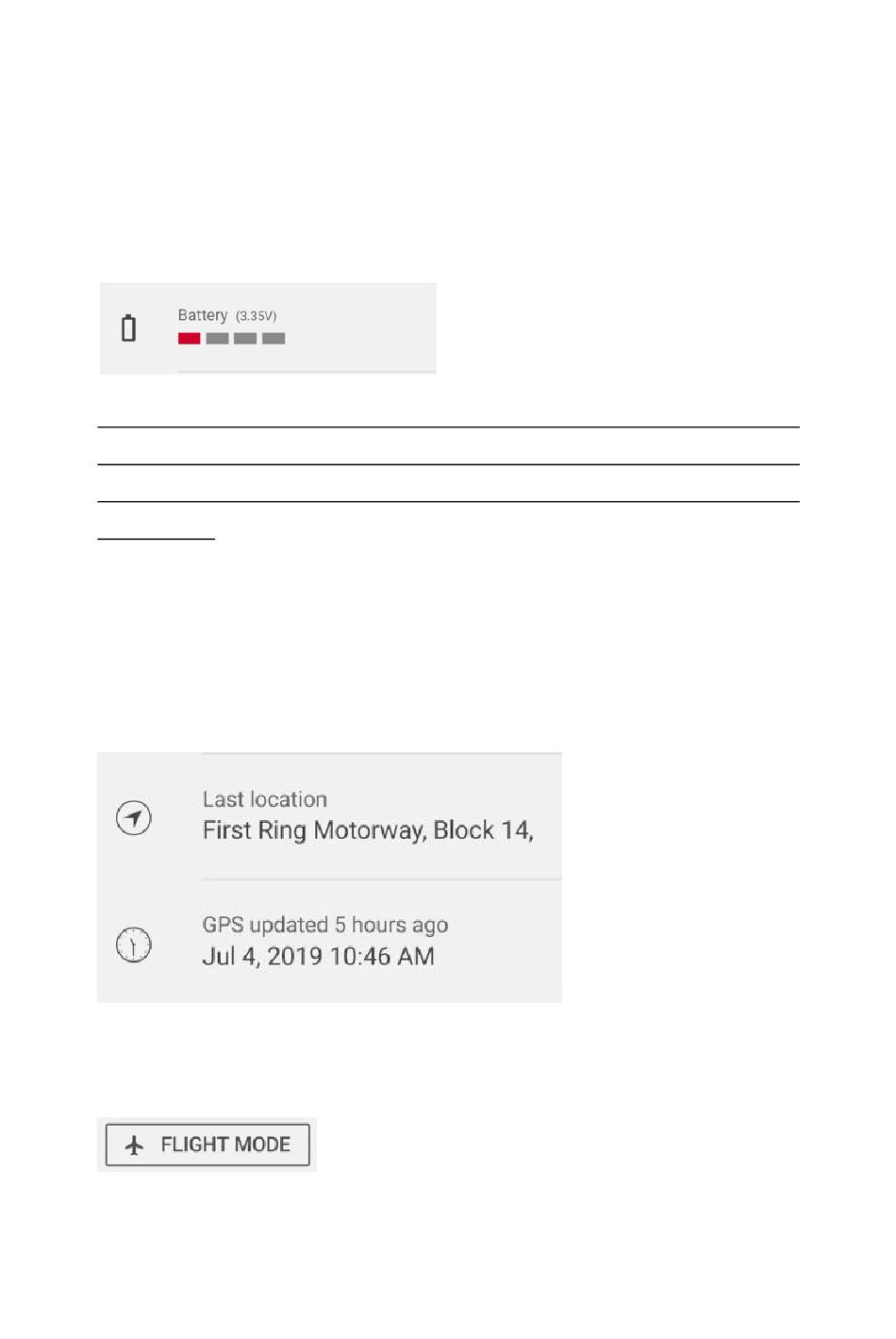Tap the location arrow compass icon
896x1339 pixels.
[134, 818]
